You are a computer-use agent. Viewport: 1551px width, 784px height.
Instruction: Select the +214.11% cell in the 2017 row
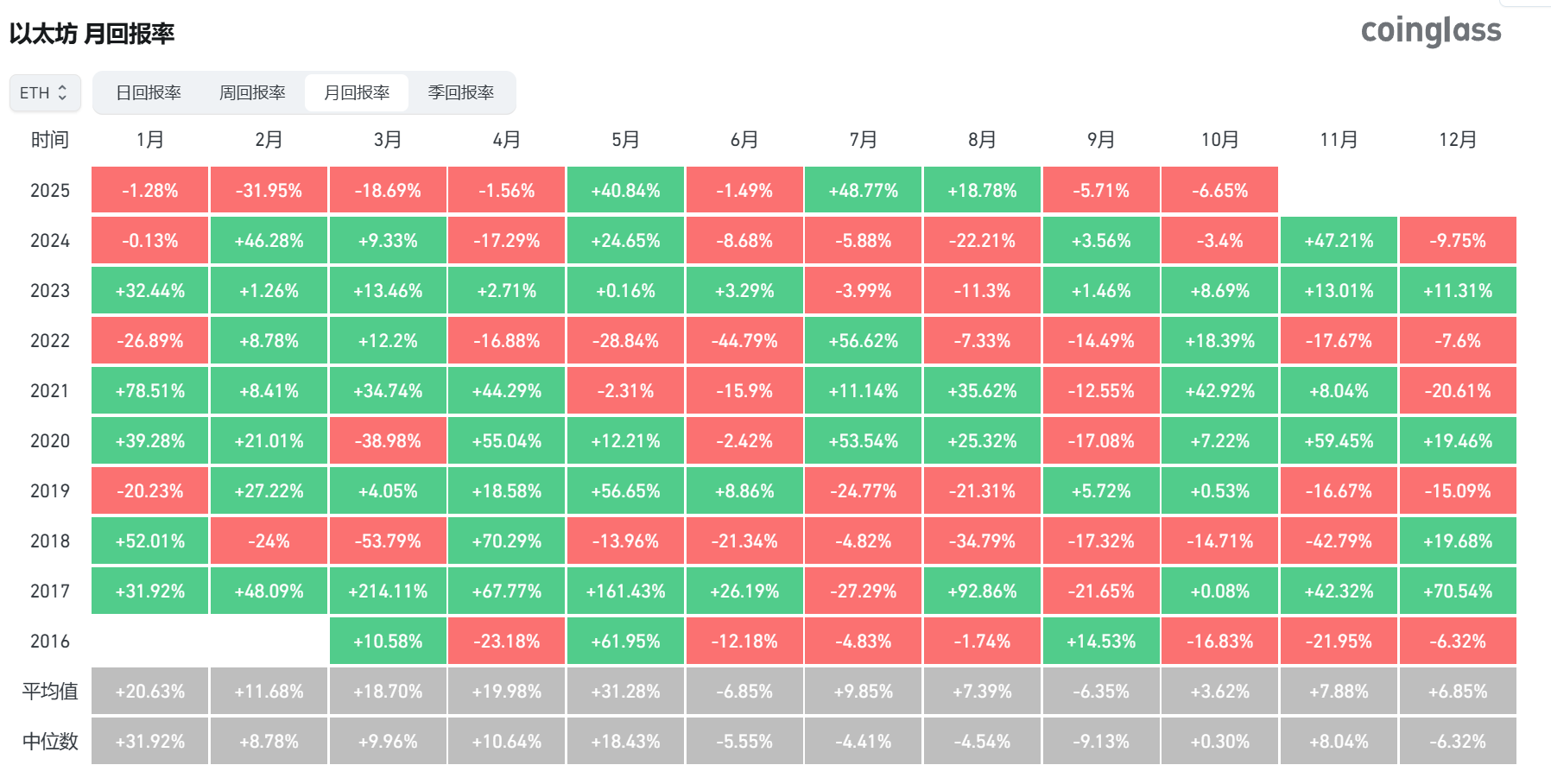click(388, 591)
